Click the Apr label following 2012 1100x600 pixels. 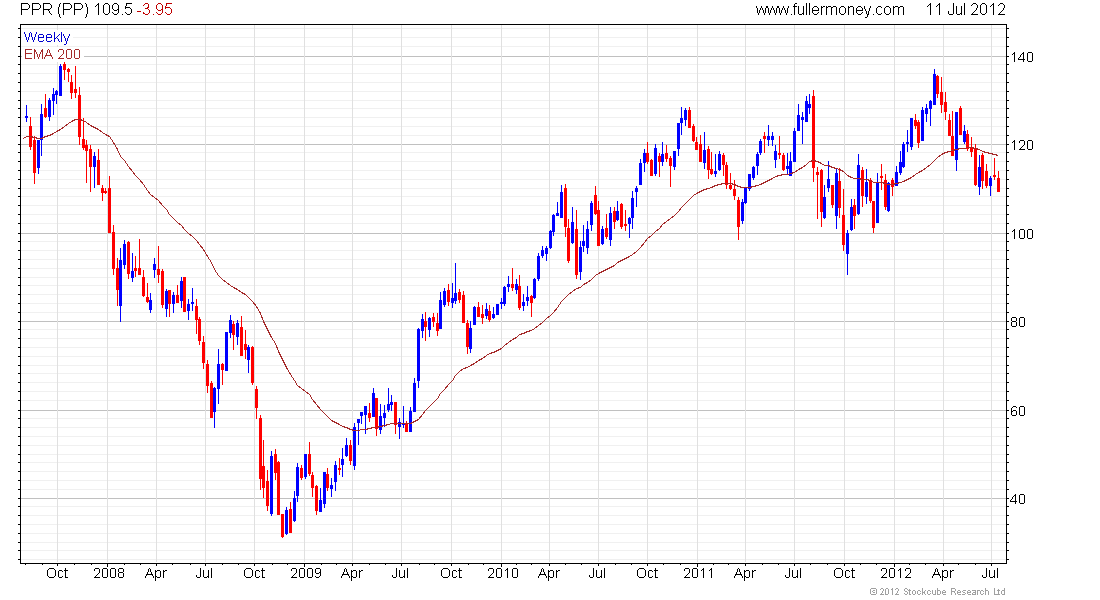pos(942,573)
